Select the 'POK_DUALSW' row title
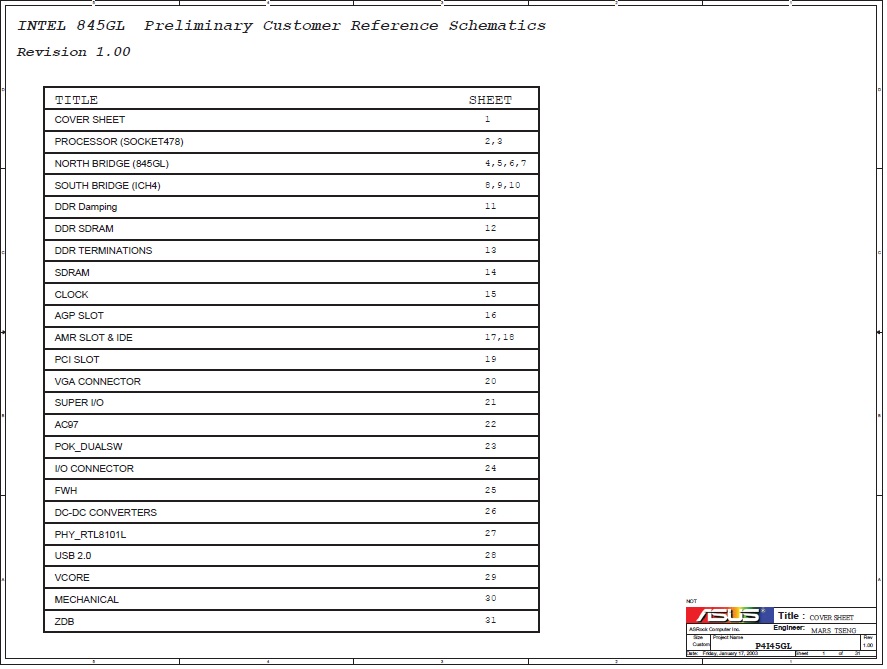The height and width of the screenshot is (669, 887). [88, 447]
